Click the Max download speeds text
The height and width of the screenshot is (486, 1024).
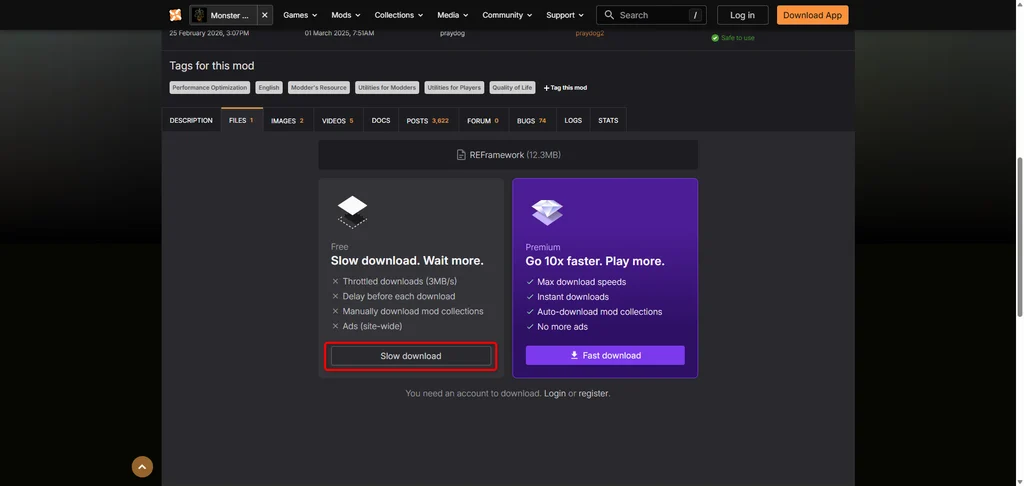click(x=581, y=282)
